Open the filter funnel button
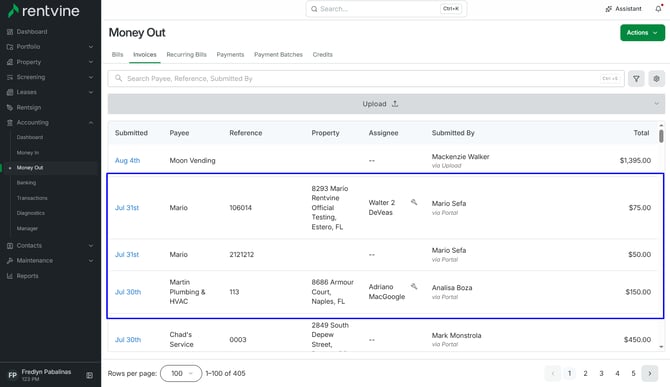 click(x=636, y=79)
